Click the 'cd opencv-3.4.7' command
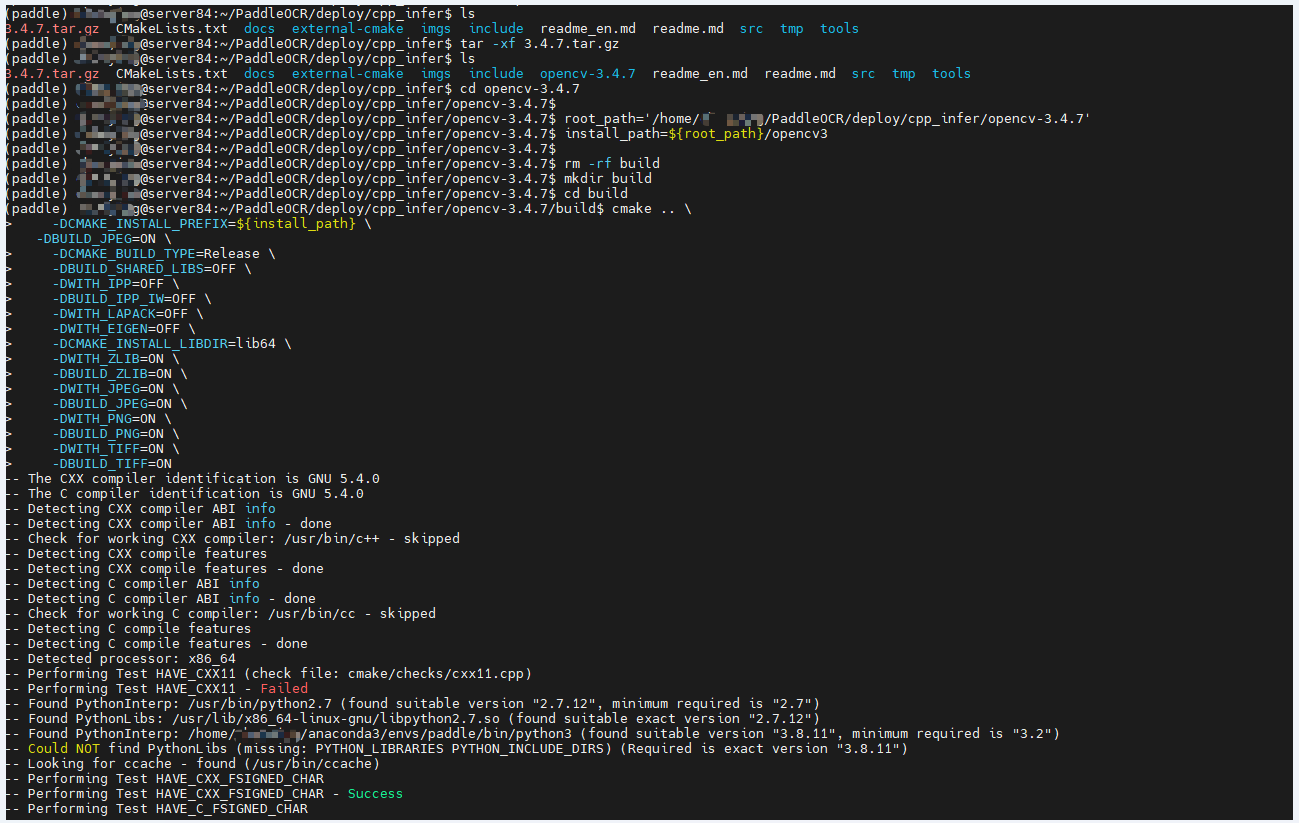The height and width of the screenshot is (823, 1299). (522, 89)
